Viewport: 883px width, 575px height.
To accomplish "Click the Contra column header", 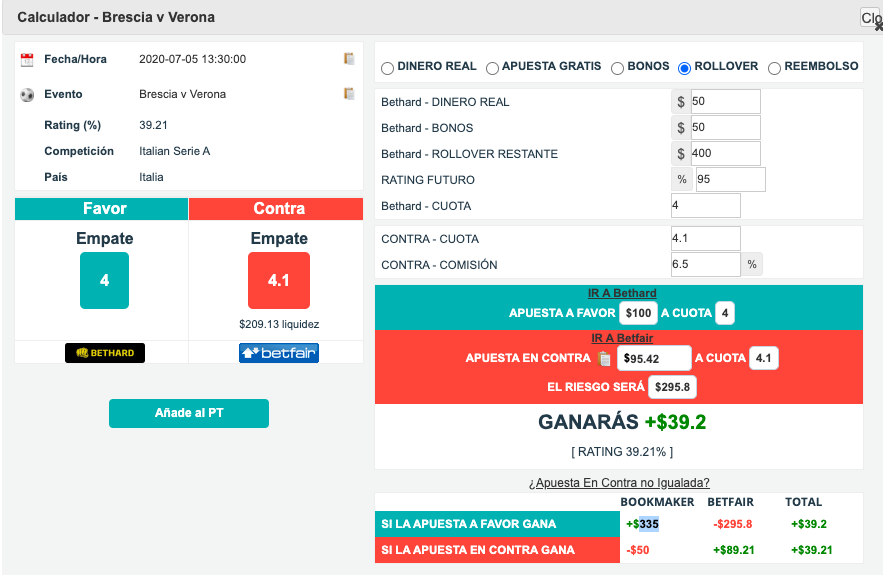I will (x=276, y=208).
